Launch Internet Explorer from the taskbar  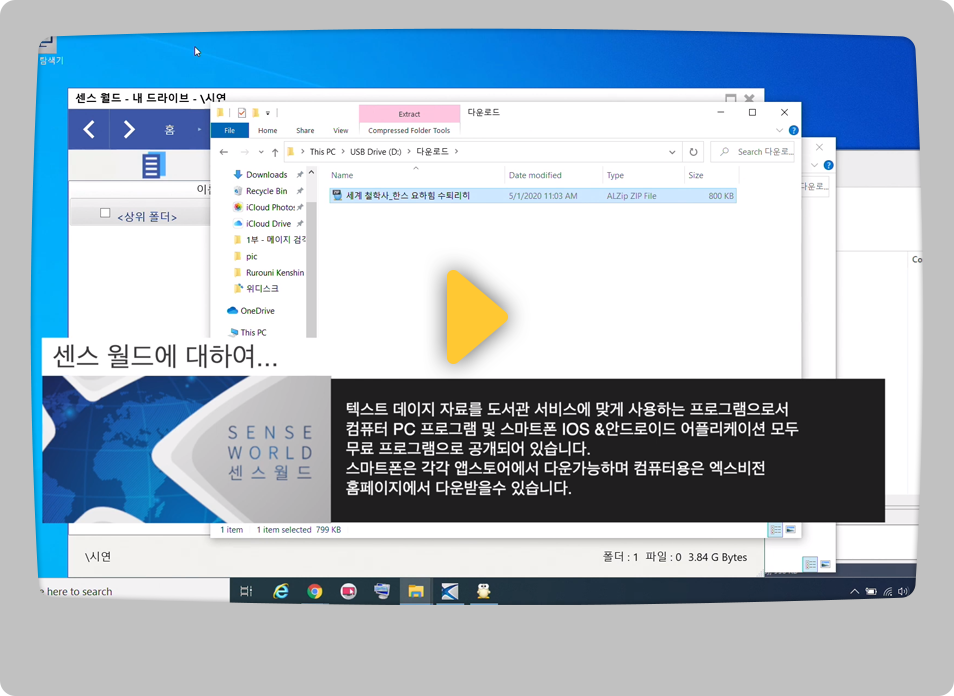tap(281, 591)
